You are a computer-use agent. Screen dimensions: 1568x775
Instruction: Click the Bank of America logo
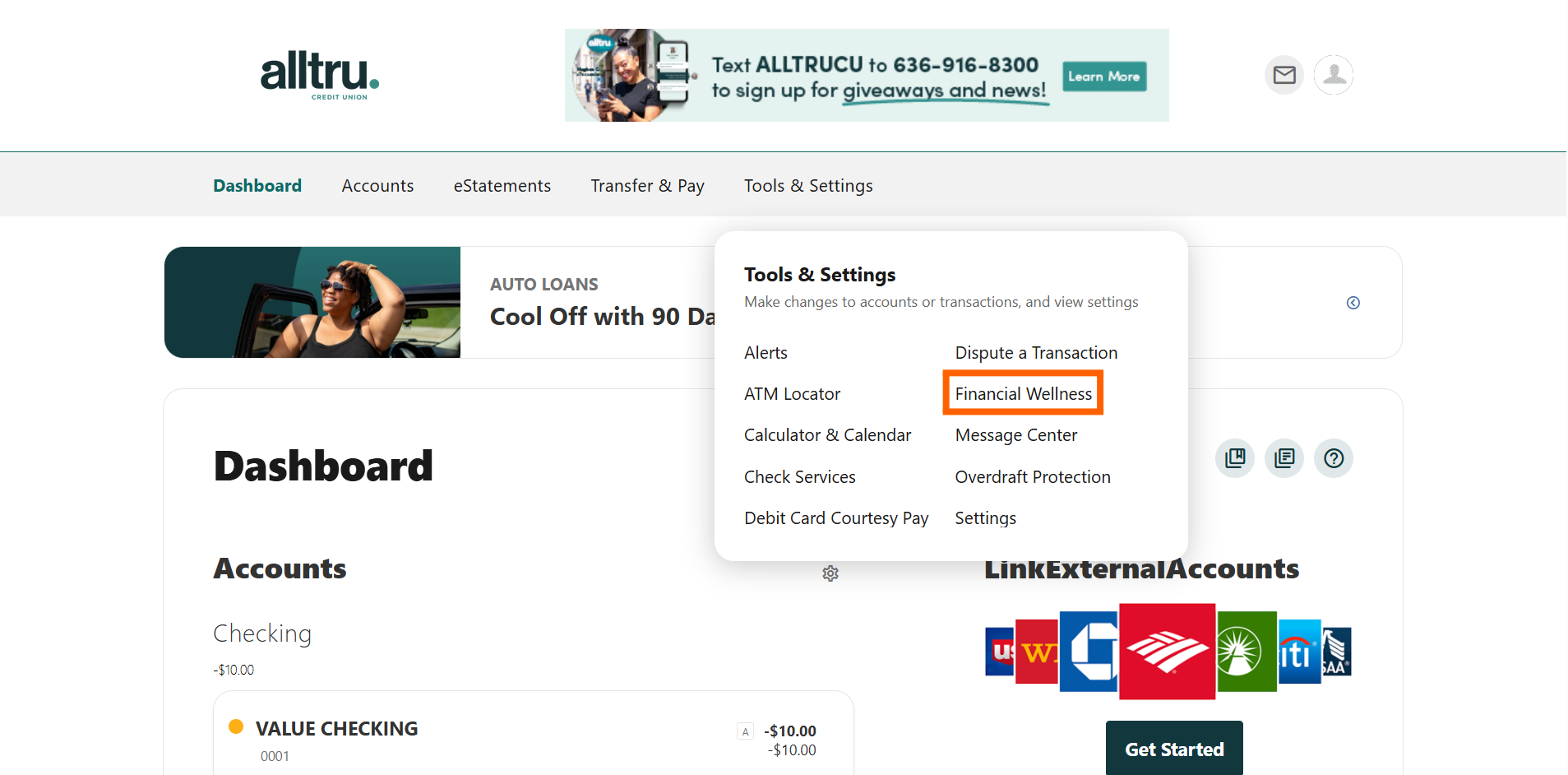[x=1168, y=652]
